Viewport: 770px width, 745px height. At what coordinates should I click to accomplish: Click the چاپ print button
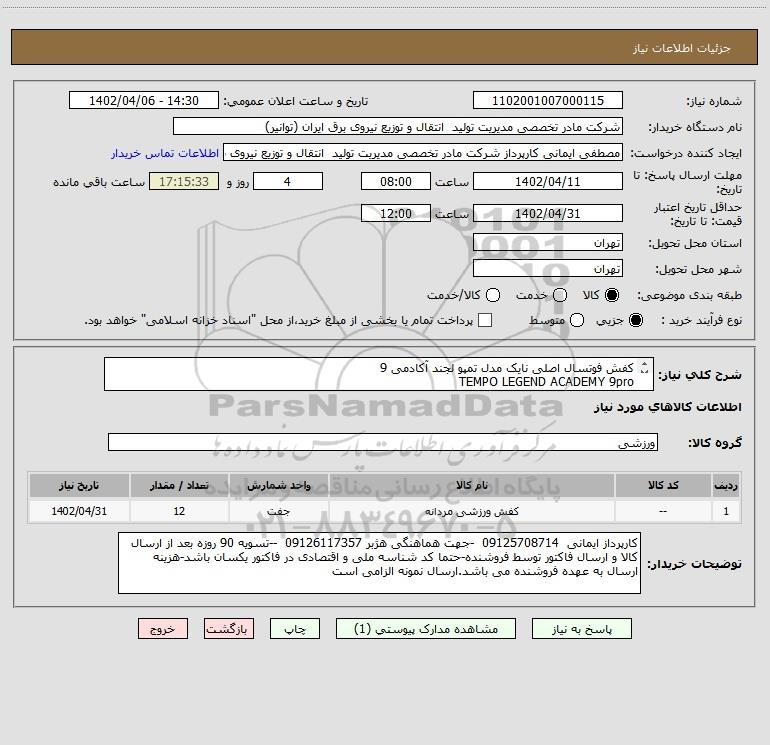click(295, 629)
